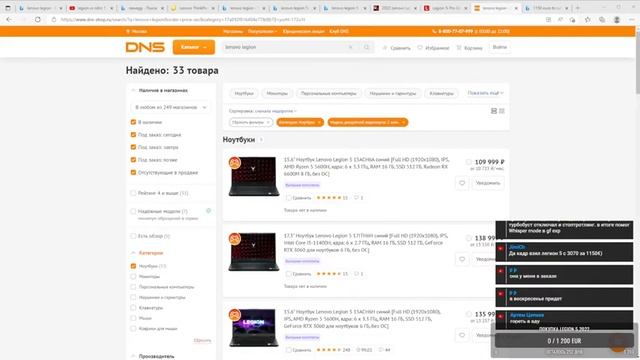Expand Показать ещё categories
The height and width of the screenshot is (360, 640).
pos(485,93)
